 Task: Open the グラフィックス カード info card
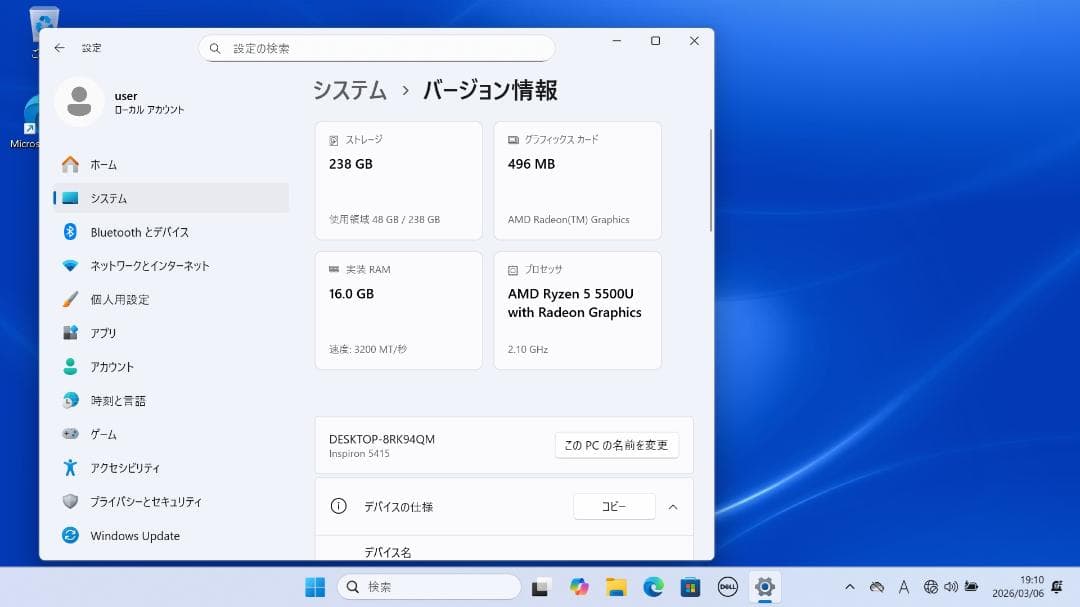click(x=578, y=181)
